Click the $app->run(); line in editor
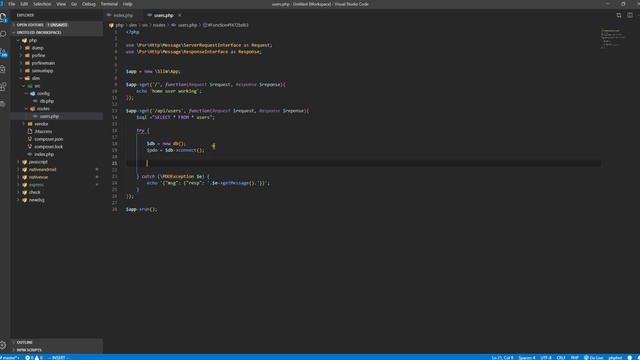The width and height of the screenshot is (640, 360). point(141,209)
